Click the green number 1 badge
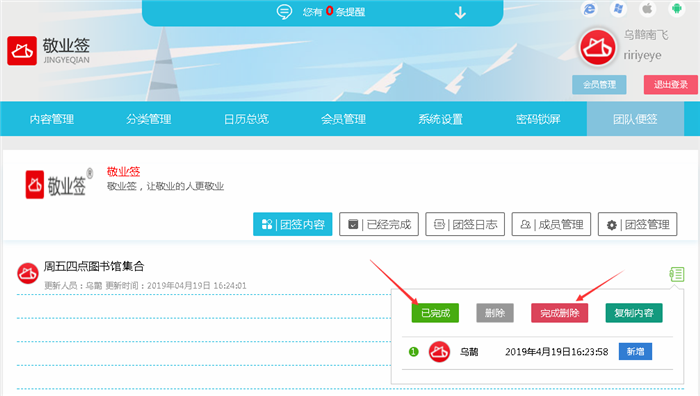 [x=413, y=352]
